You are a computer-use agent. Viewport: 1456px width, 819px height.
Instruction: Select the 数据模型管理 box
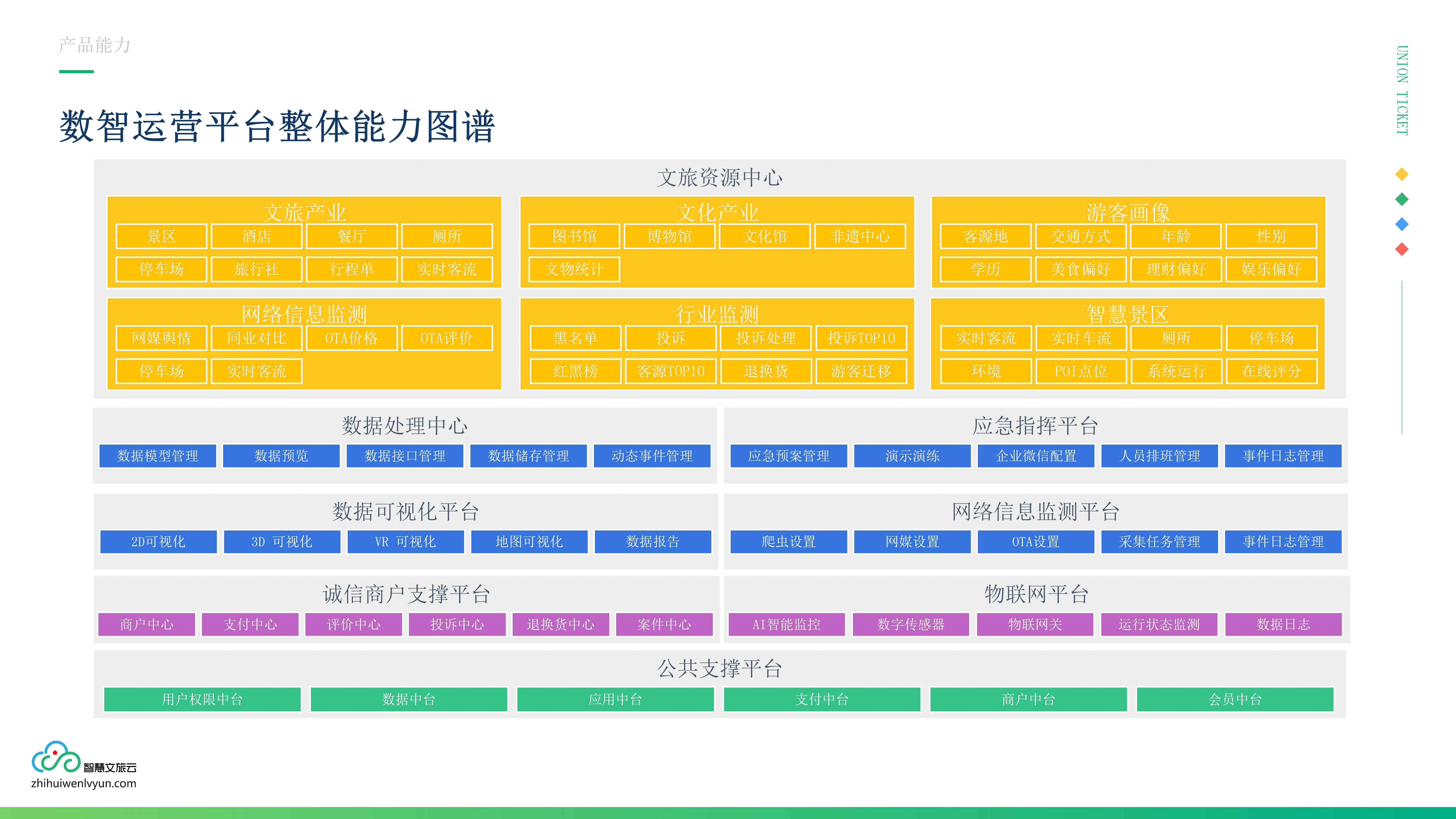tap(158, 456)
